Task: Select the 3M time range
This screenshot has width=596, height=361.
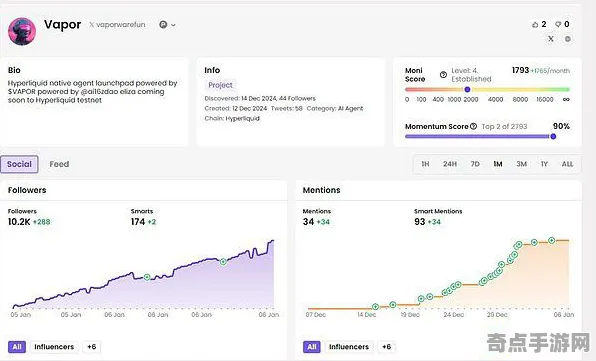Action: 522,164
